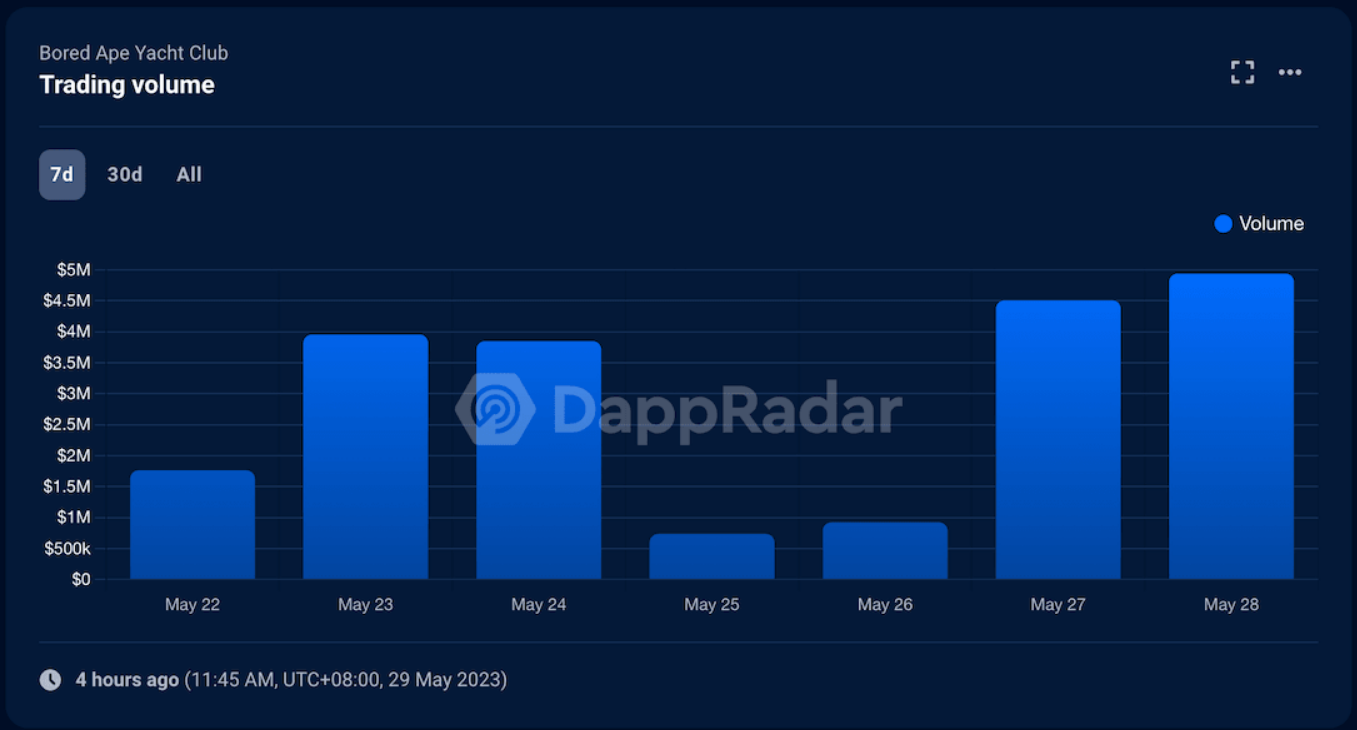Image resolution: width=1357 pixels, height=730 pixels.
Task: Switch to the All time range tab
Action: click(189, 175)
